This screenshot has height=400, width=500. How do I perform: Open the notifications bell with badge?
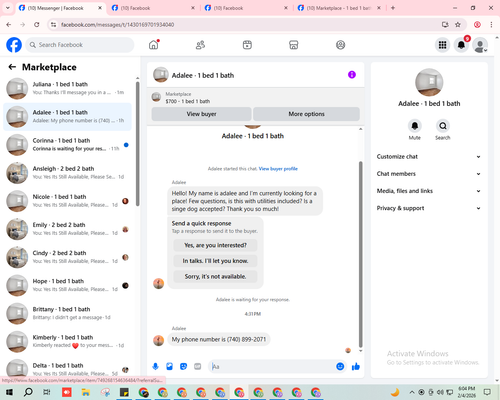pos(461,45)
